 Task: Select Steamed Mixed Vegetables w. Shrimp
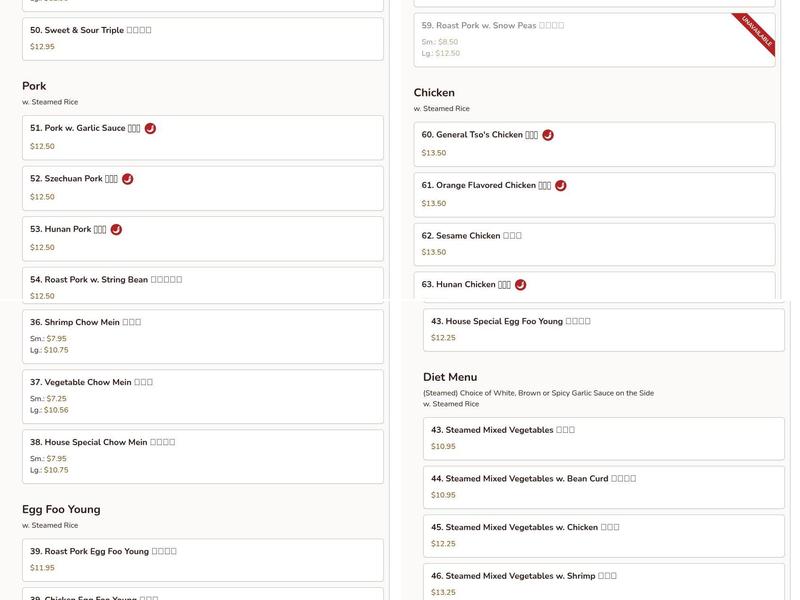click(603, 583)
